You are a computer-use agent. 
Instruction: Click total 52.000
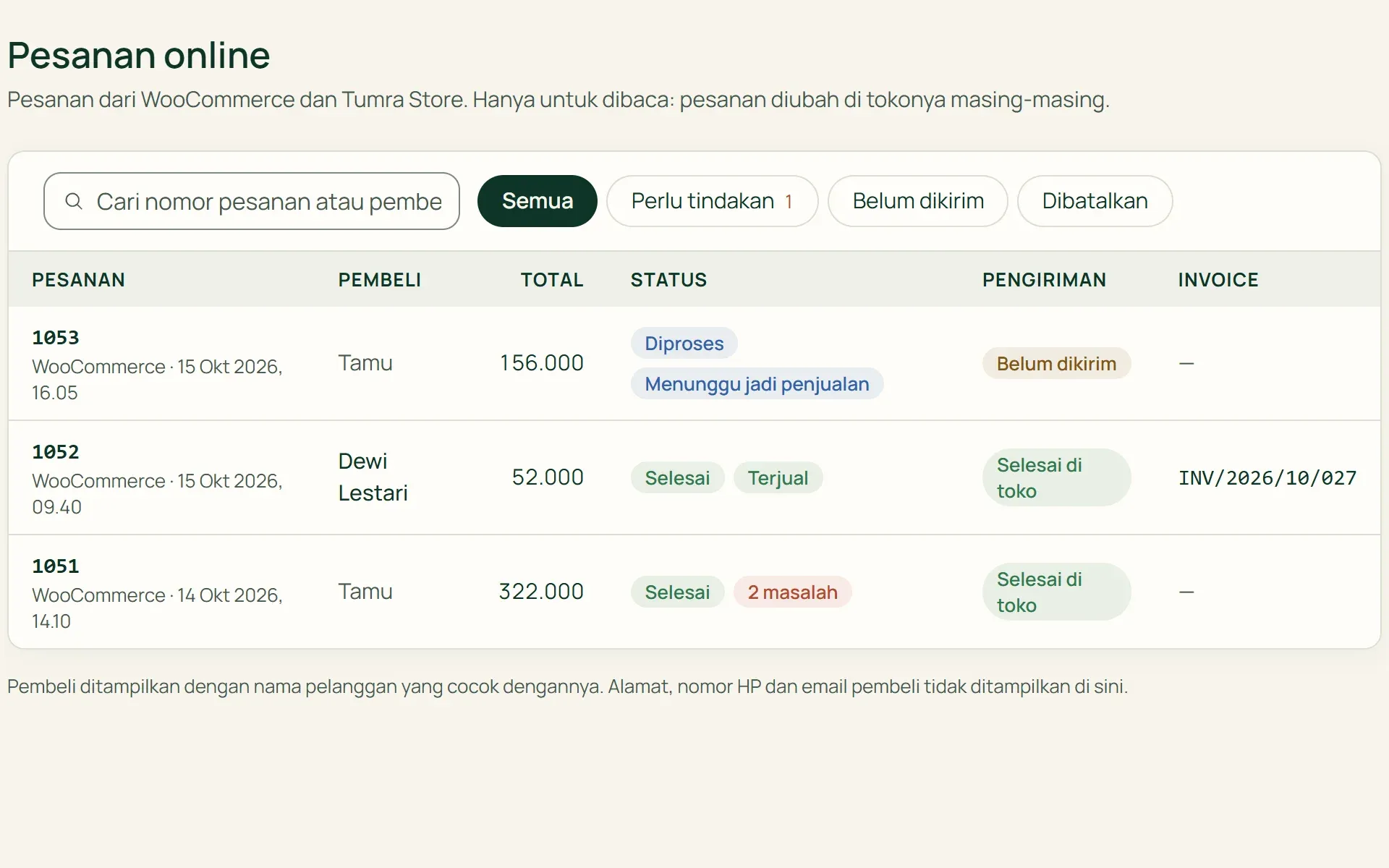pyautogui.click(x=548, y=477)
